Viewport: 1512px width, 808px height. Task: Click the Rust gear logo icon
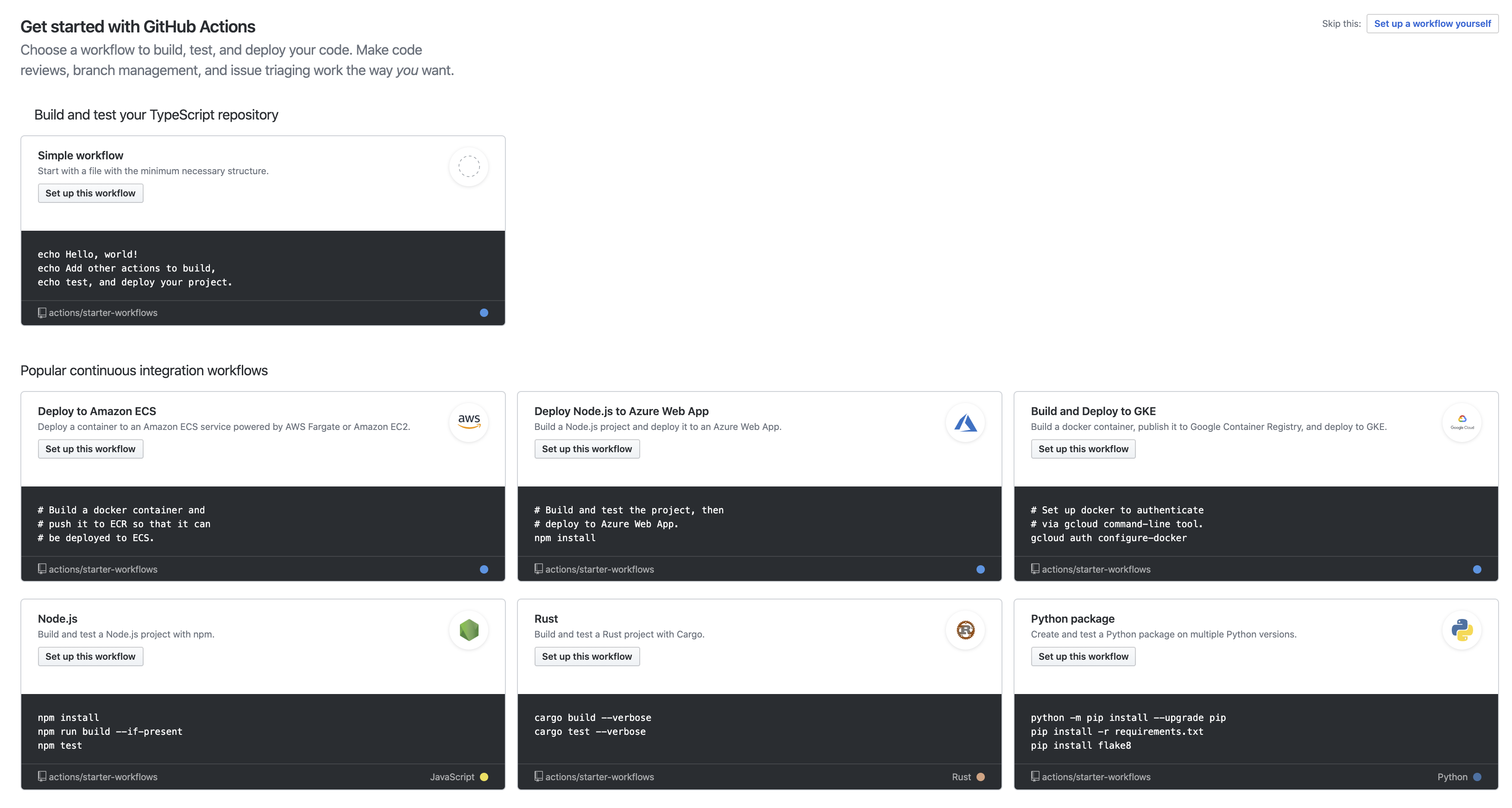pos(965,630)
